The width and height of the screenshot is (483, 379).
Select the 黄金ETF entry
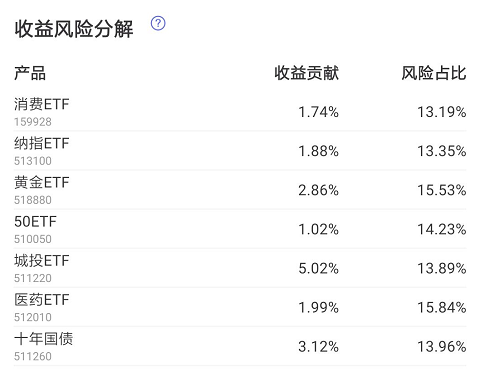click(x=240, y=190)
